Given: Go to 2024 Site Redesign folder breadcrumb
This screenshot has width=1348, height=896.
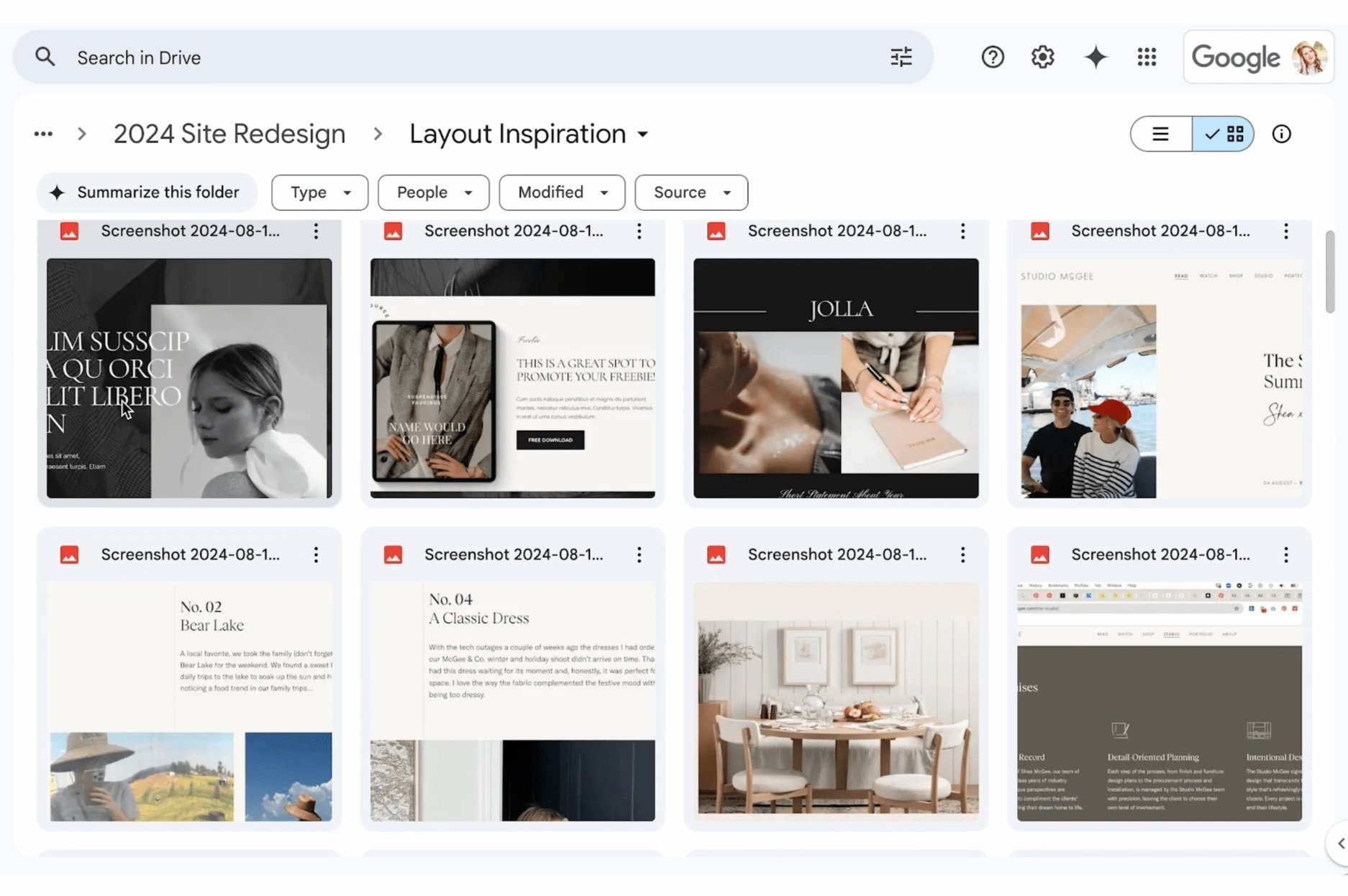Looking at the screenshot, I should (229, 134).
